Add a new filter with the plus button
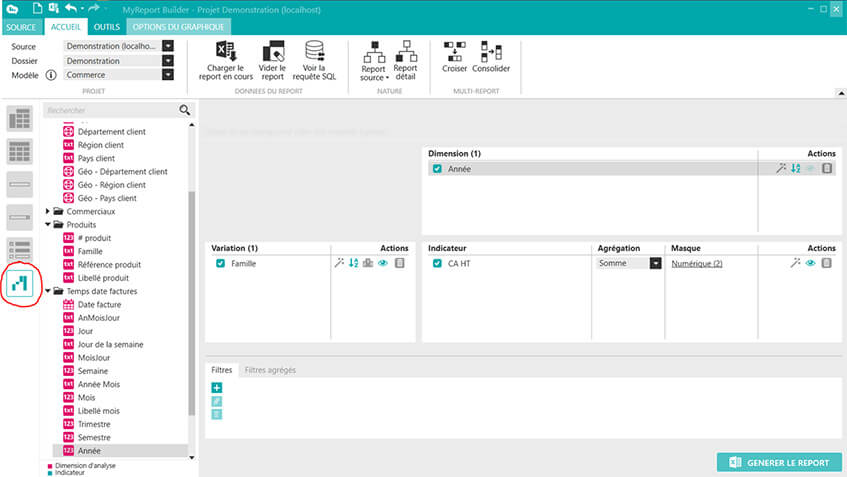 (x=217, y=387)
